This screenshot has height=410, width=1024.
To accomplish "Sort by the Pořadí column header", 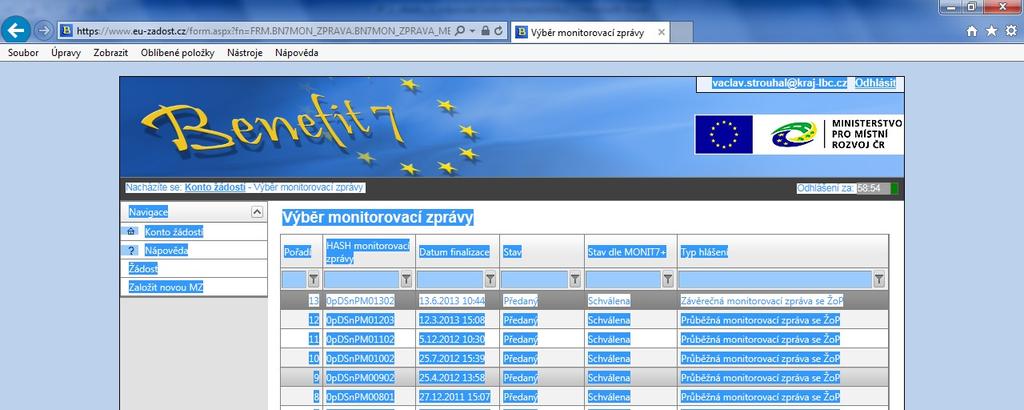I will pyautogui.click(x=297, y=252).
